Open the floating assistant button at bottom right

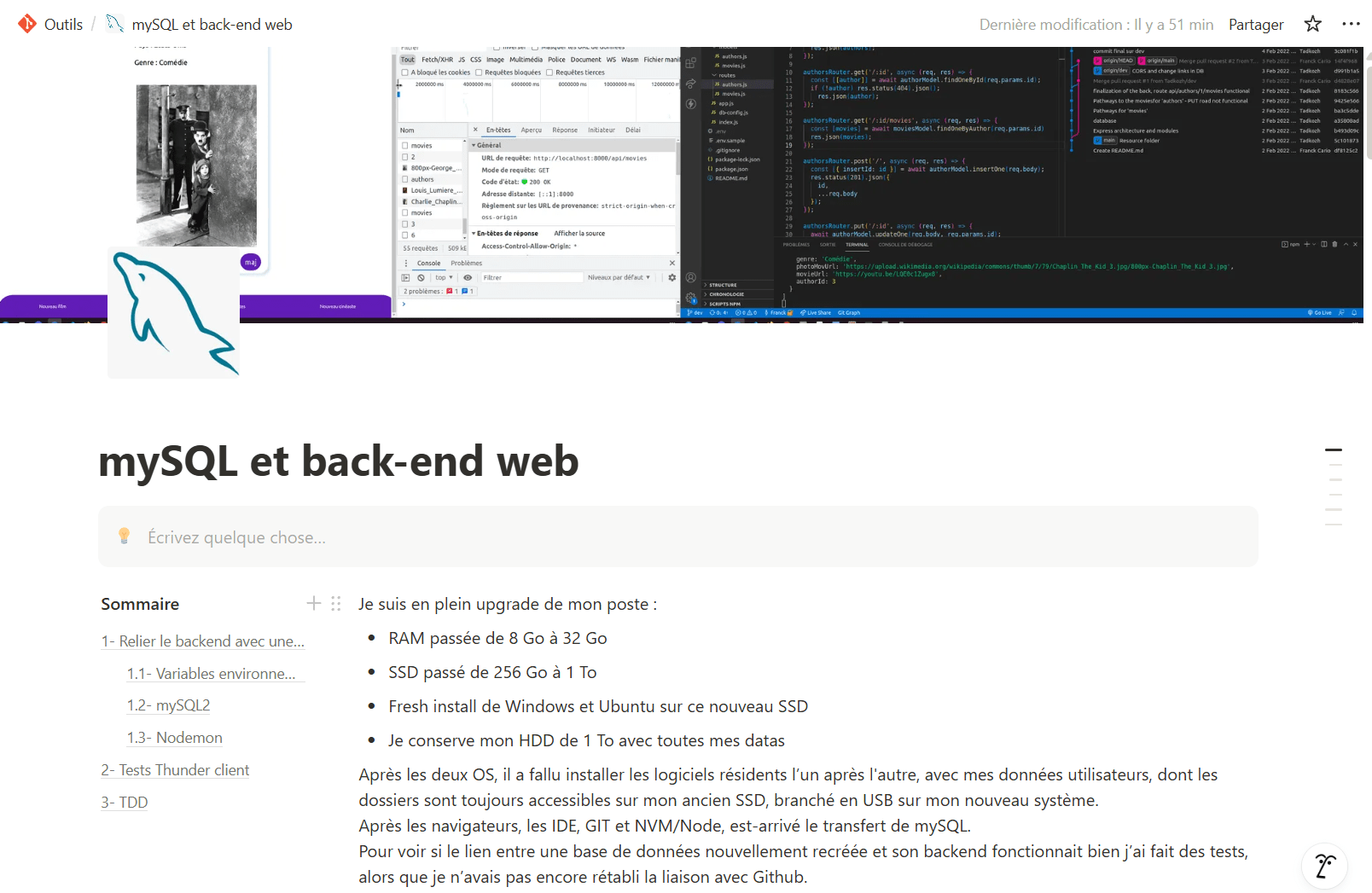1324,866
